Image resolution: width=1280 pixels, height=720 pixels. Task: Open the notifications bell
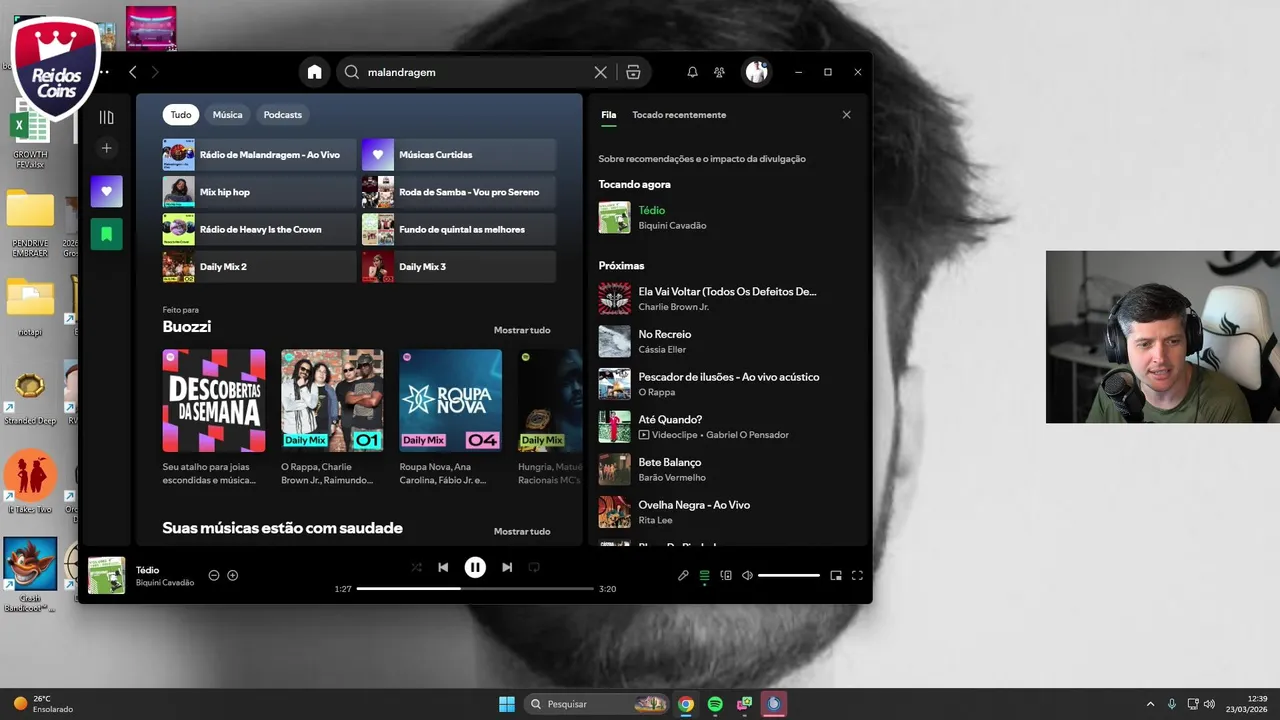(692, 72)
